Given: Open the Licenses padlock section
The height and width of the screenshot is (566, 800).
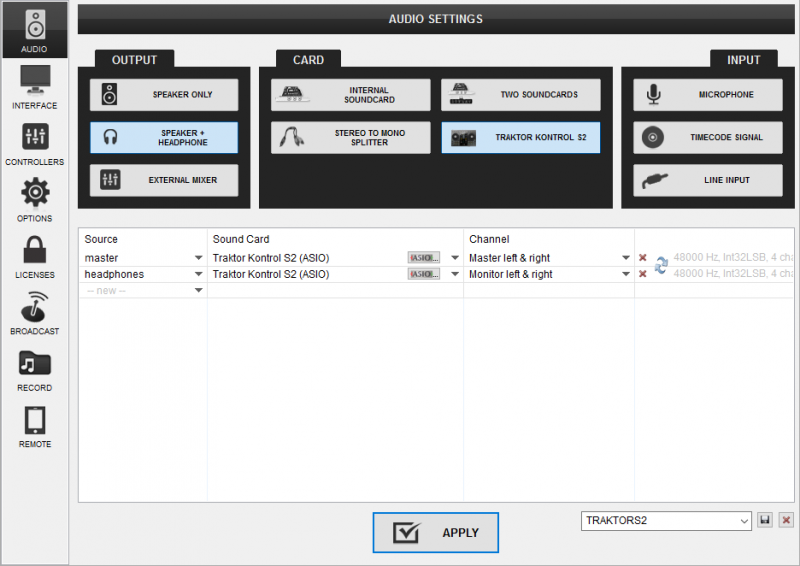Looking at the screenshot, I should pyautogui.click(x=34, y=256).
